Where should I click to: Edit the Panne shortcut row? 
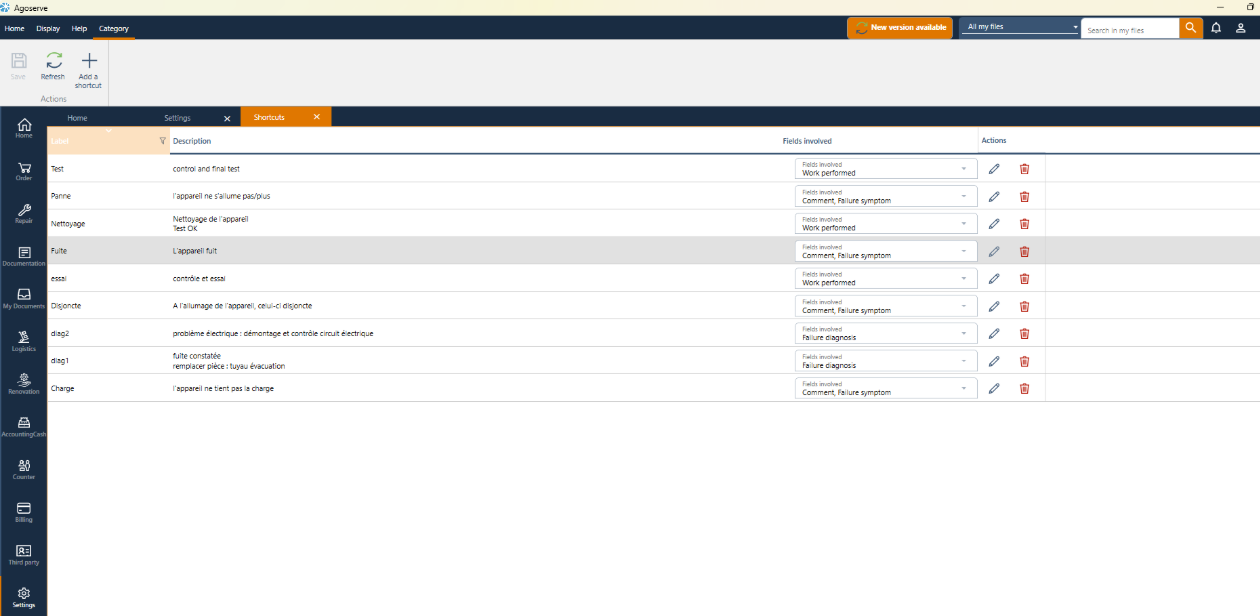[x=994, y=196]
